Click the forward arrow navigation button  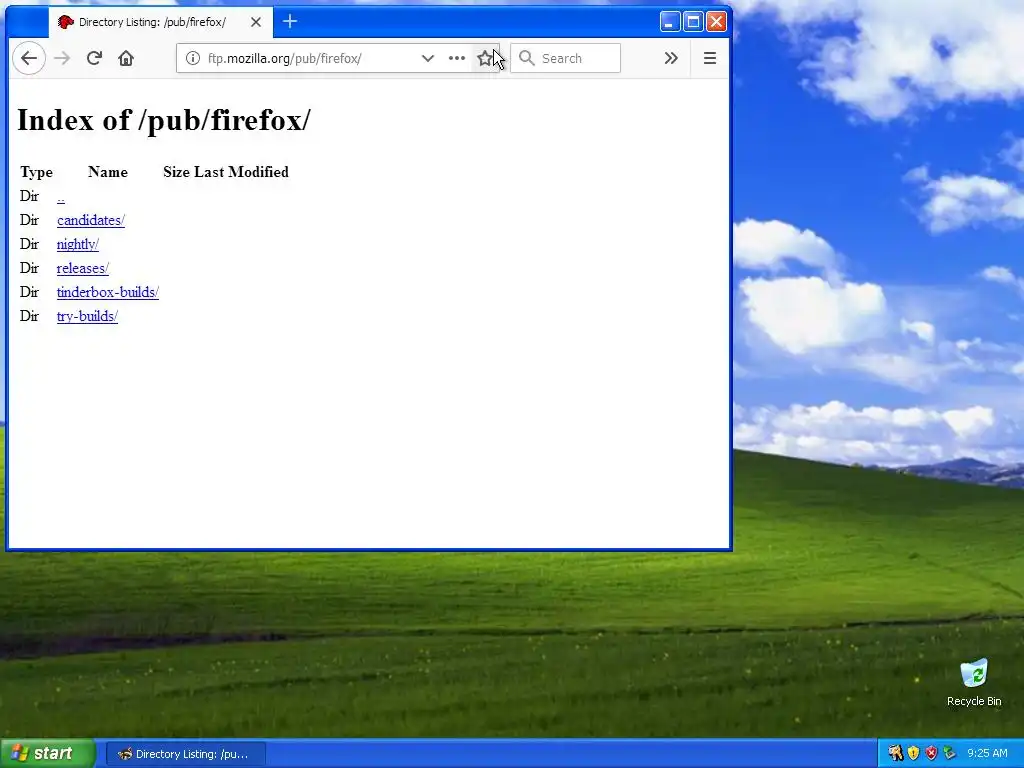pos(62,58)
